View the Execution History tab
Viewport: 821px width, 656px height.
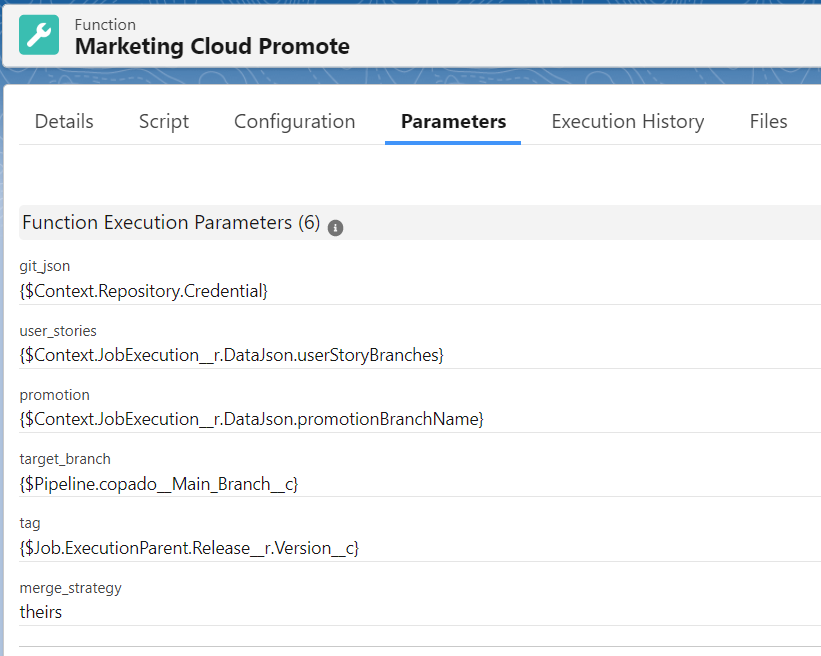[x=627, y=121]
